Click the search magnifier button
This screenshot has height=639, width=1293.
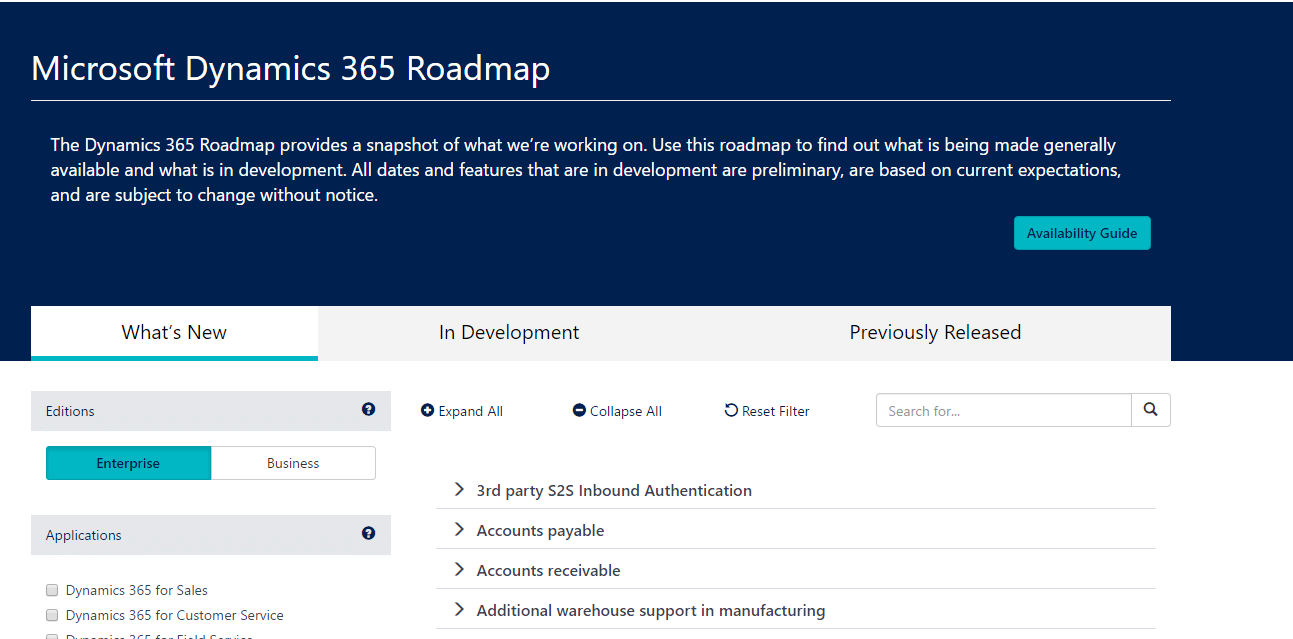point(1150,410)
